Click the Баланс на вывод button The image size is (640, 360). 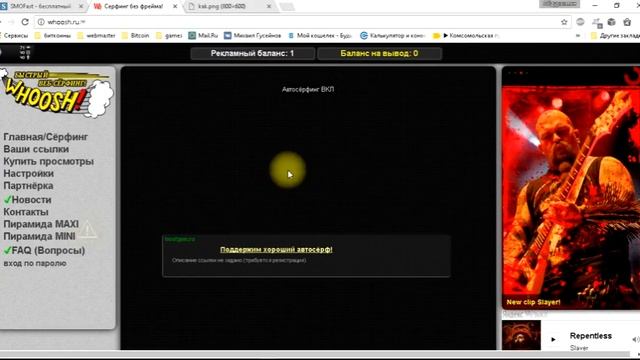pos(379,53)
